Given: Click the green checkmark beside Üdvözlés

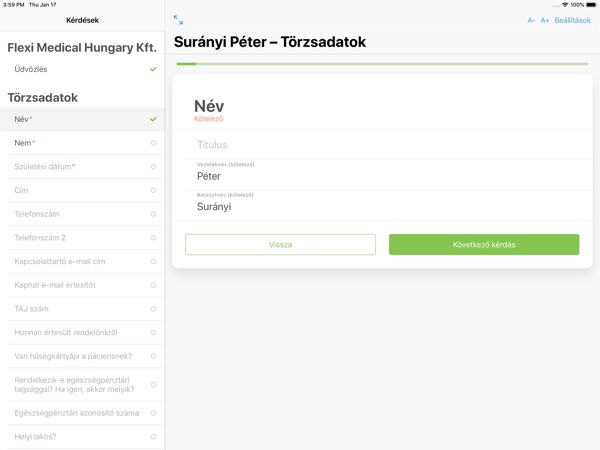Looking at the screenshot, I should [153, 69].
